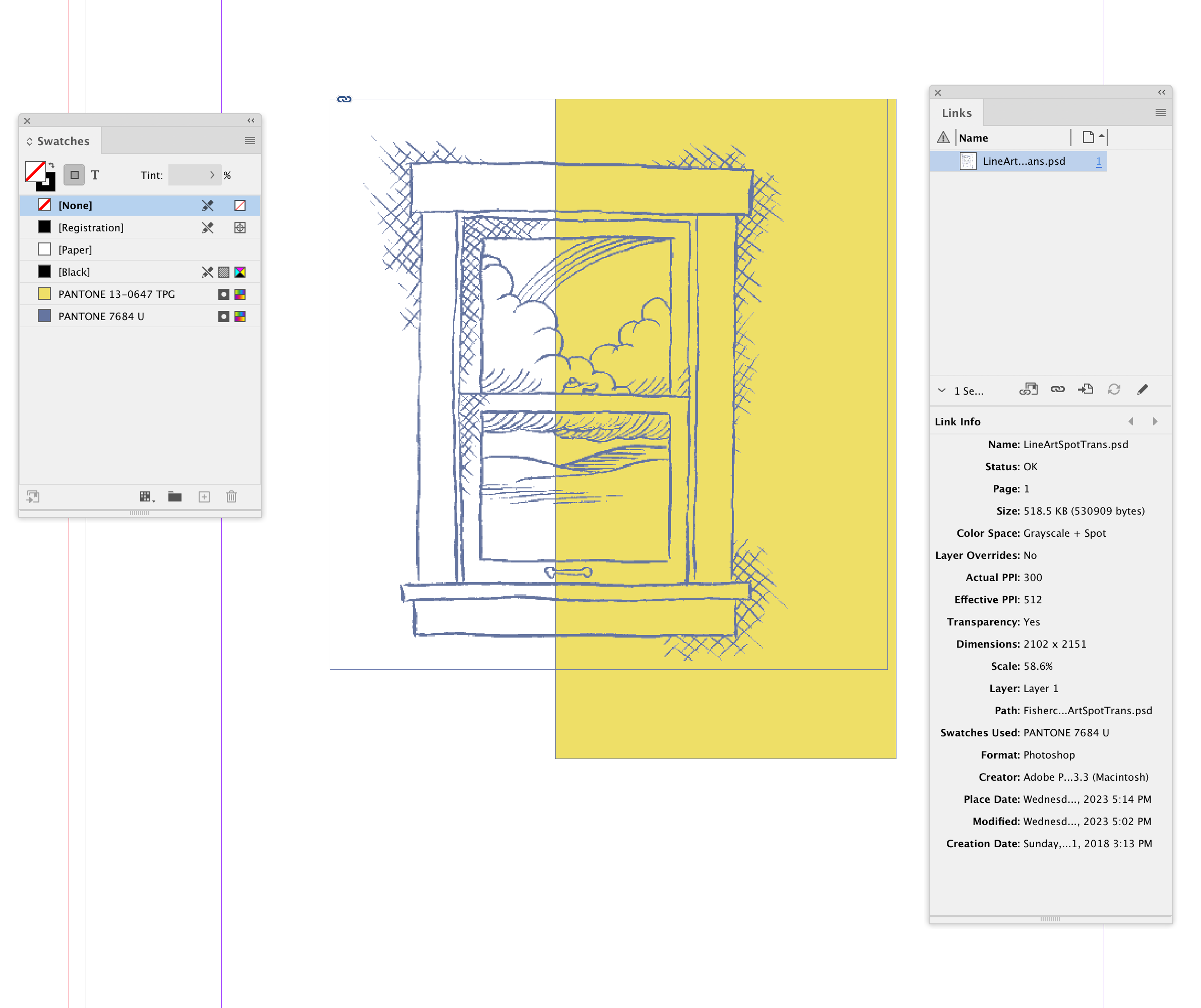Collapse the Links panel to icons
1201x1008 pixels.
[x=1161, y=92]
